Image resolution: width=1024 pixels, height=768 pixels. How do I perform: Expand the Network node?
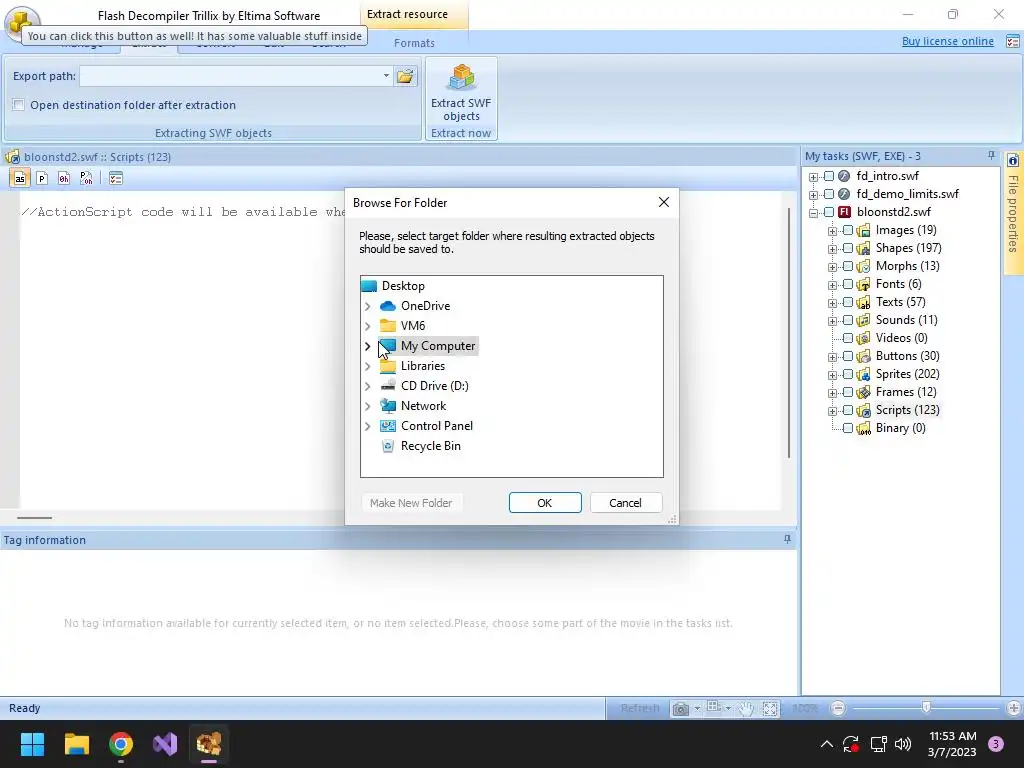coord(368,406)
